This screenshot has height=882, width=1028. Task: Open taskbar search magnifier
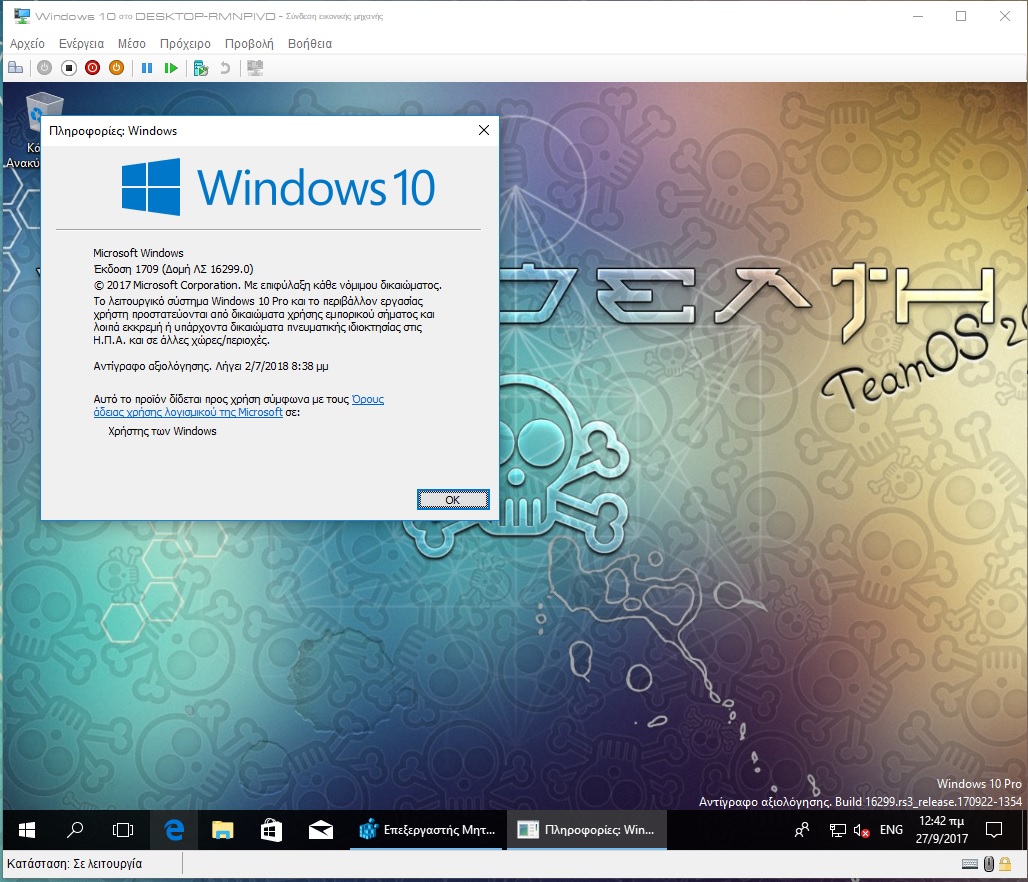75,830
